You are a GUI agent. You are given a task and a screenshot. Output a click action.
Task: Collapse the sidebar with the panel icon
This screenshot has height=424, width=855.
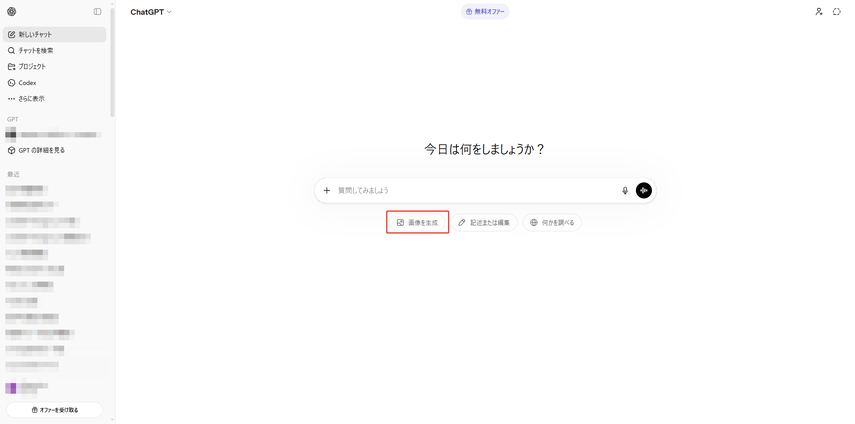tap(97, 11)
